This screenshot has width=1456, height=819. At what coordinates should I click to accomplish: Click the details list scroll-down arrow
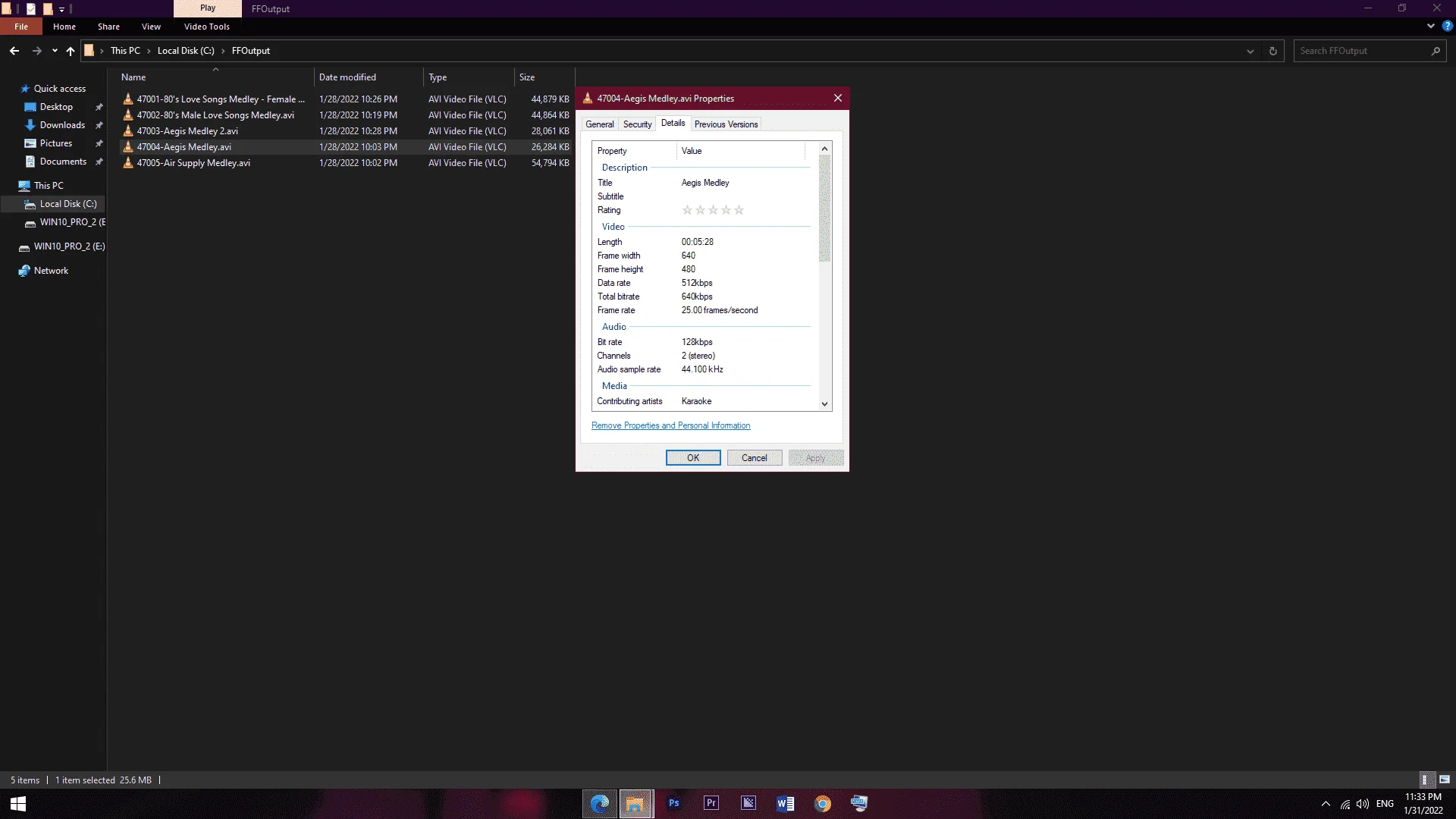pyautogui.click(x=824, y=404)
